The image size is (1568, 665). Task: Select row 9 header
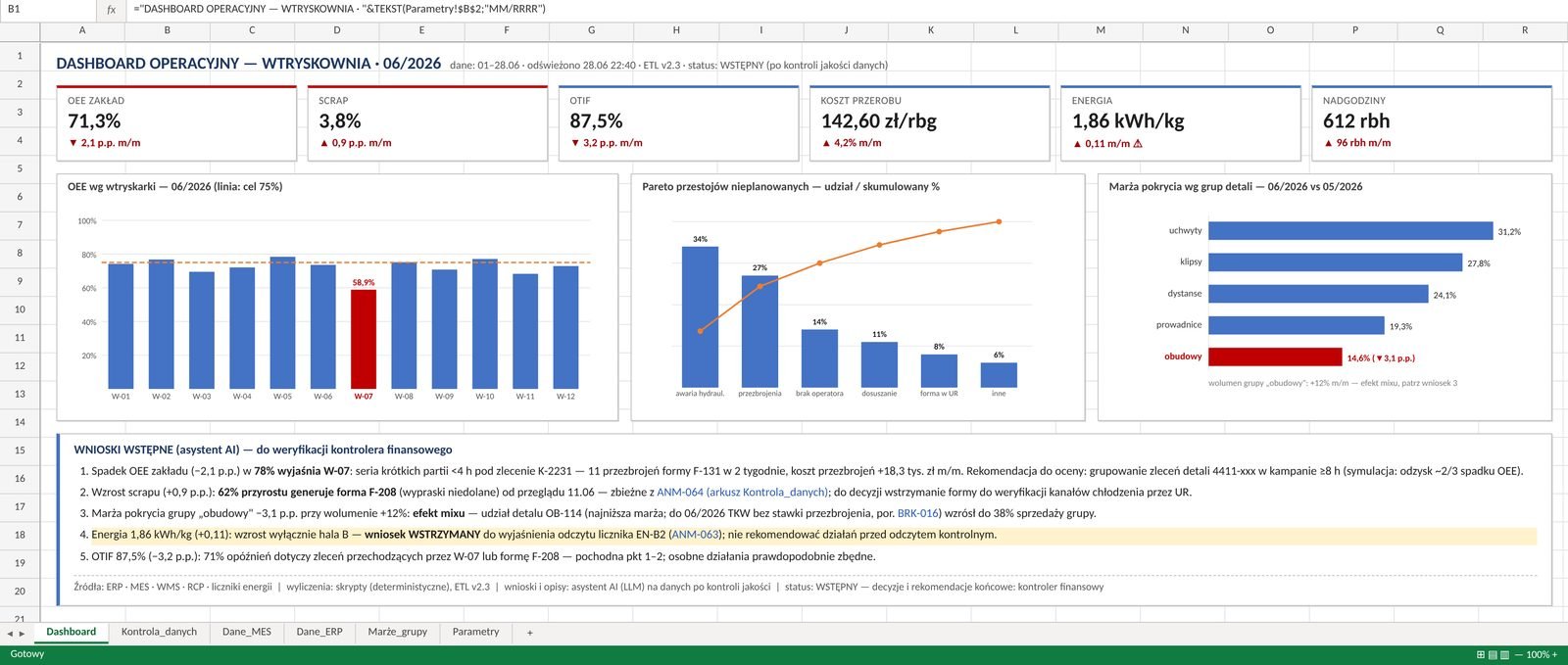click(20, 281)
